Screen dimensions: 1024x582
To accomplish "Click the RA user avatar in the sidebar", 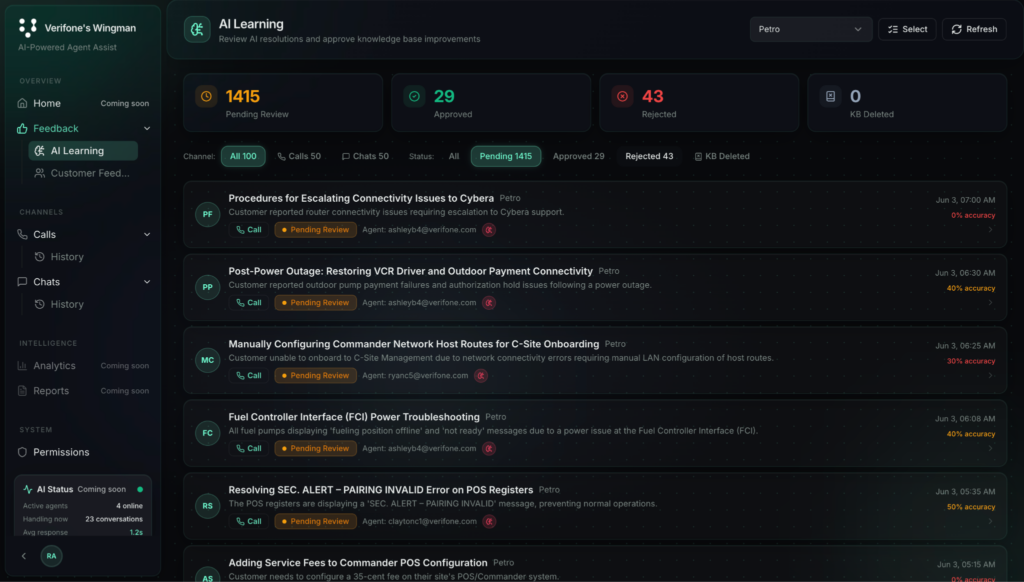I will [x=52, y=556].
